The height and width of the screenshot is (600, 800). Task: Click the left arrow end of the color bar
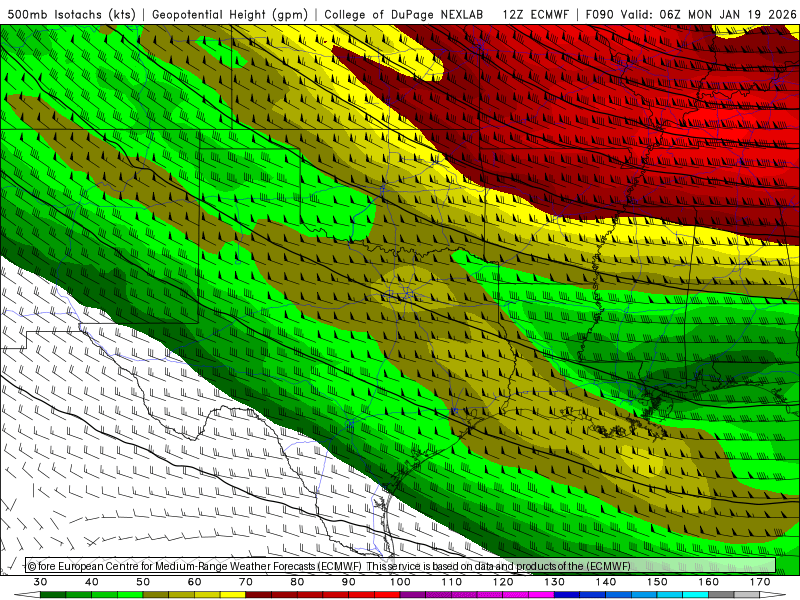[x=27, y=595]
